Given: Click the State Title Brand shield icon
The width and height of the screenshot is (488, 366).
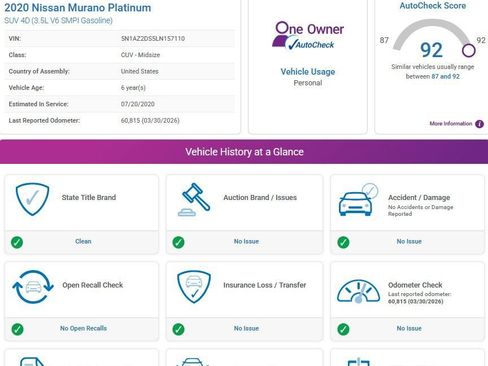Looking at the screenshot, I should (32, 199).
